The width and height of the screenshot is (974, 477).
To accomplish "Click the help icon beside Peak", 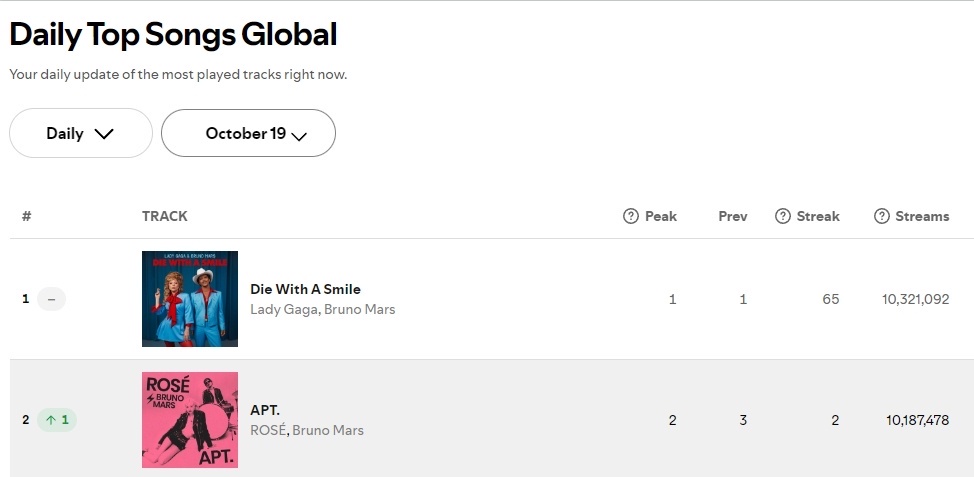I will (x=631, y=216).
